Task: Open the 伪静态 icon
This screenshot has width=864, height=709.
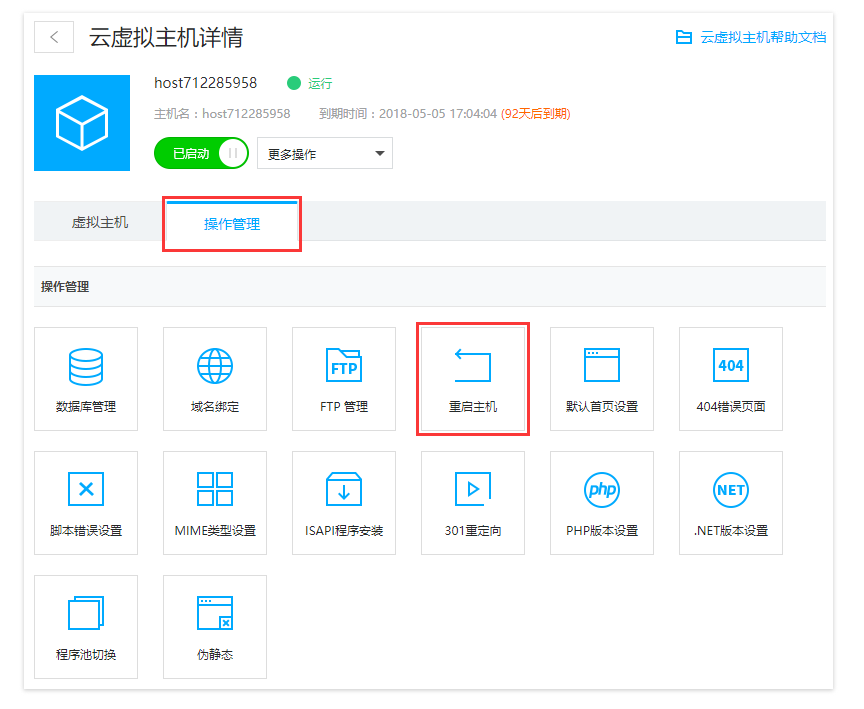Action: (215, 615)
